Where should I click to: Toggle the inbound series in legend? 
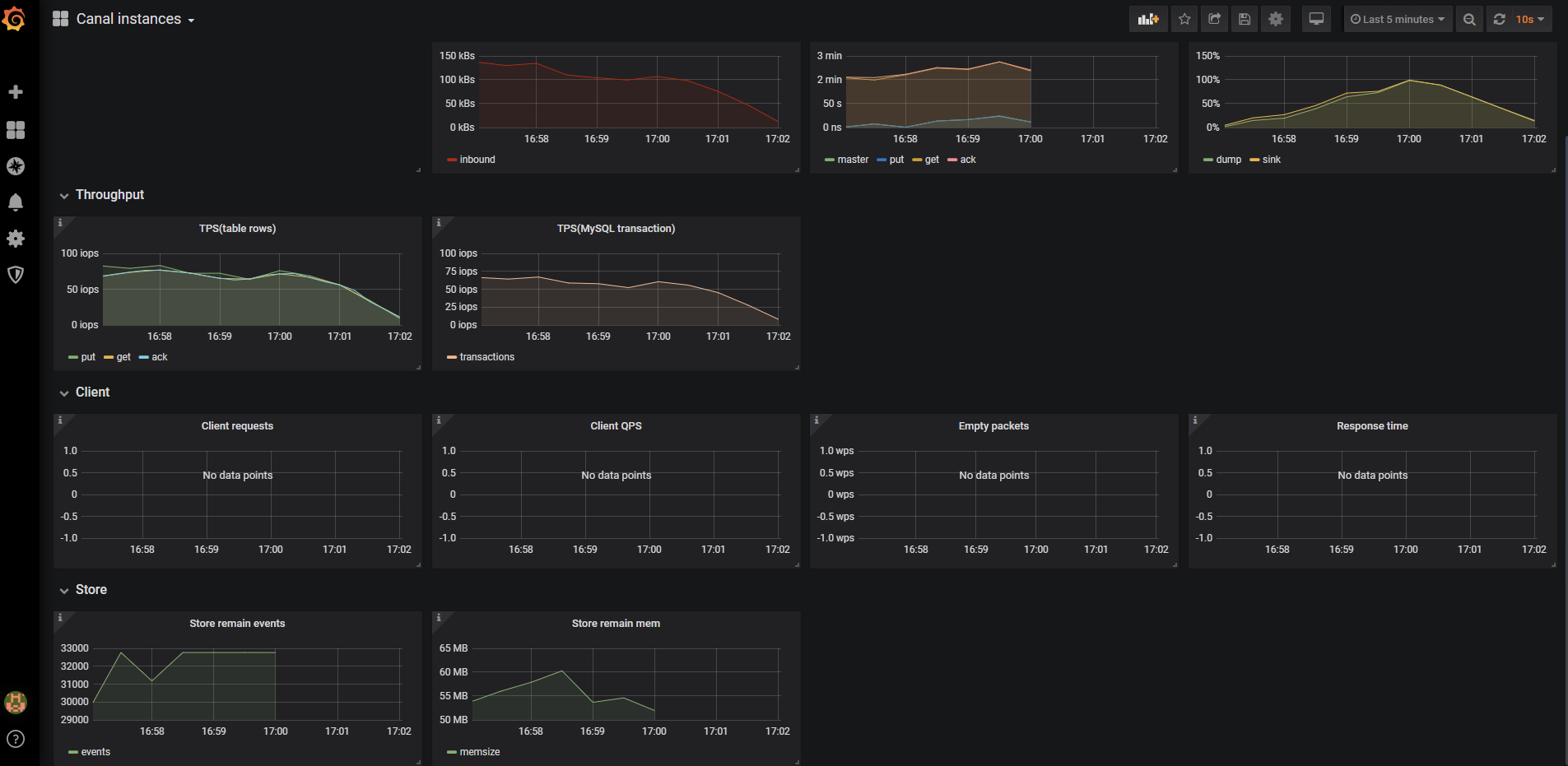coord(477,160)
